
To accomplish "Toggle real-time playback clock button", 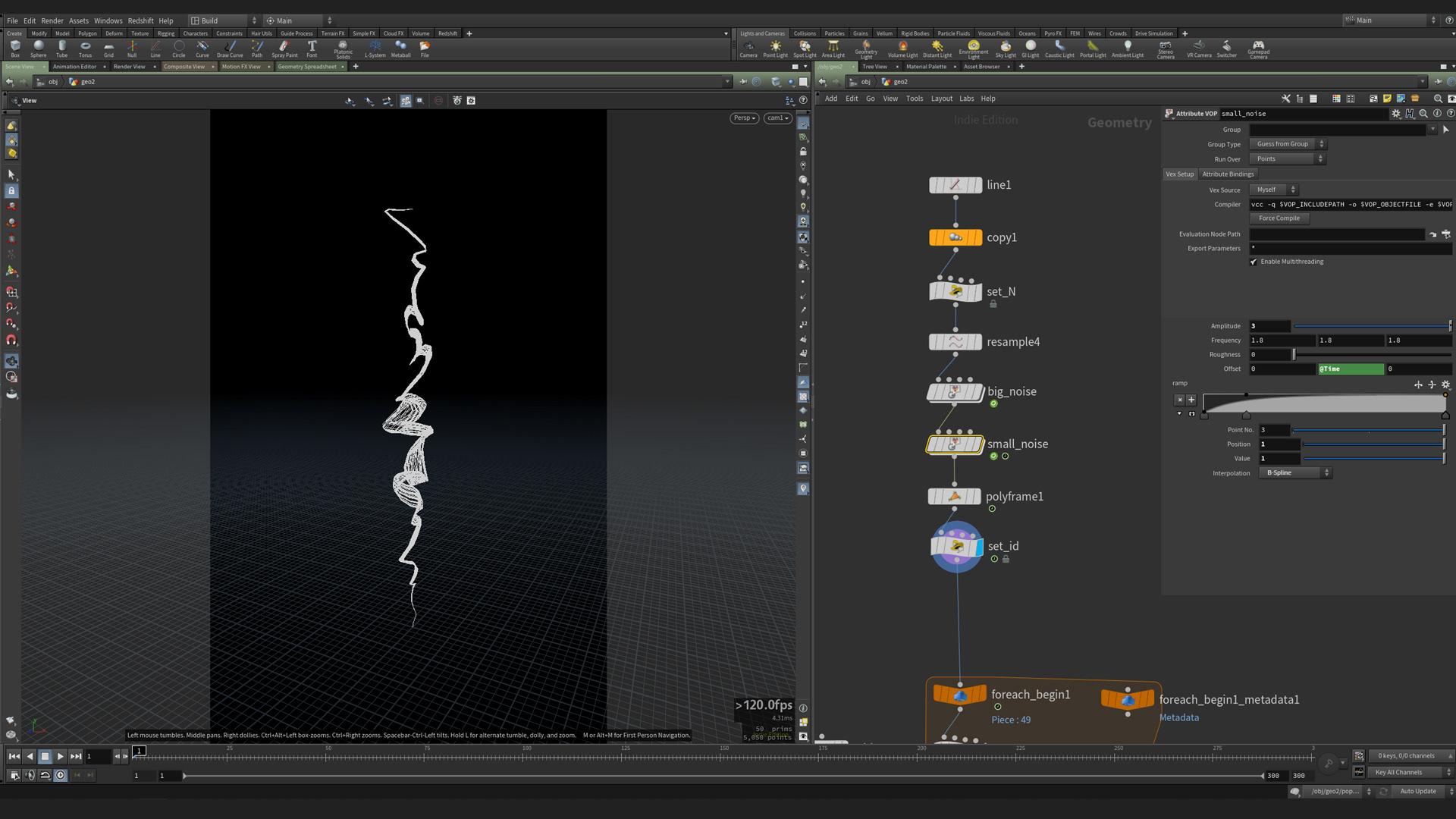I will (61, 775).
